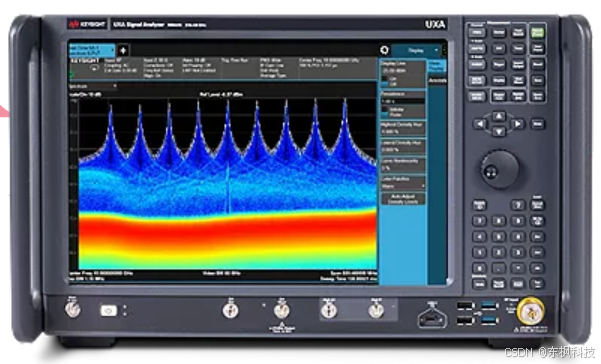Expand the blue screen tab dropdown arrow
Image resolution: width=601 pixels, height=364 pixels.
point(112,50)
